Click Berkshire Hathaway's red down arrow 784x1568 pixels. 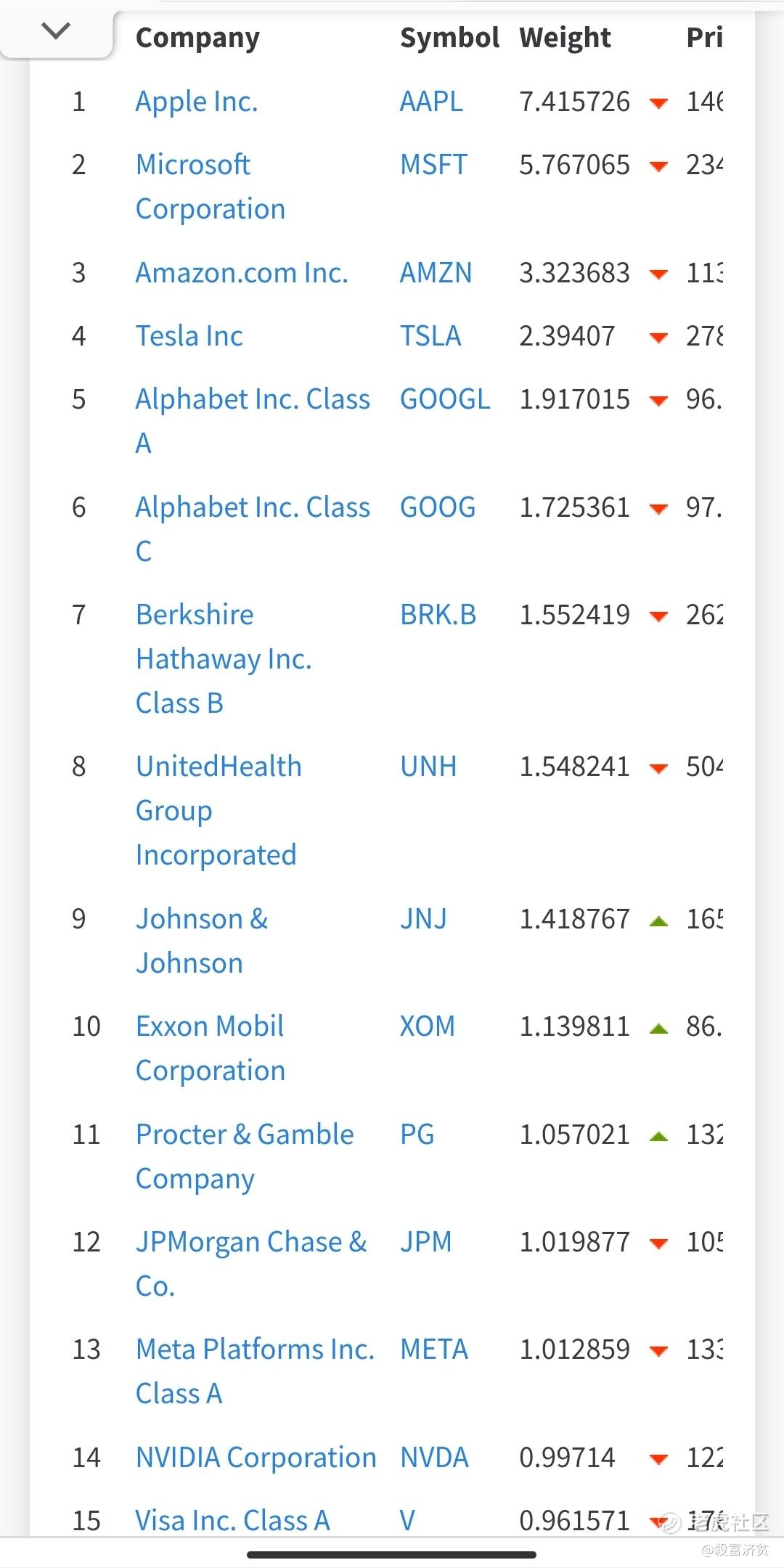coord(658,617)
